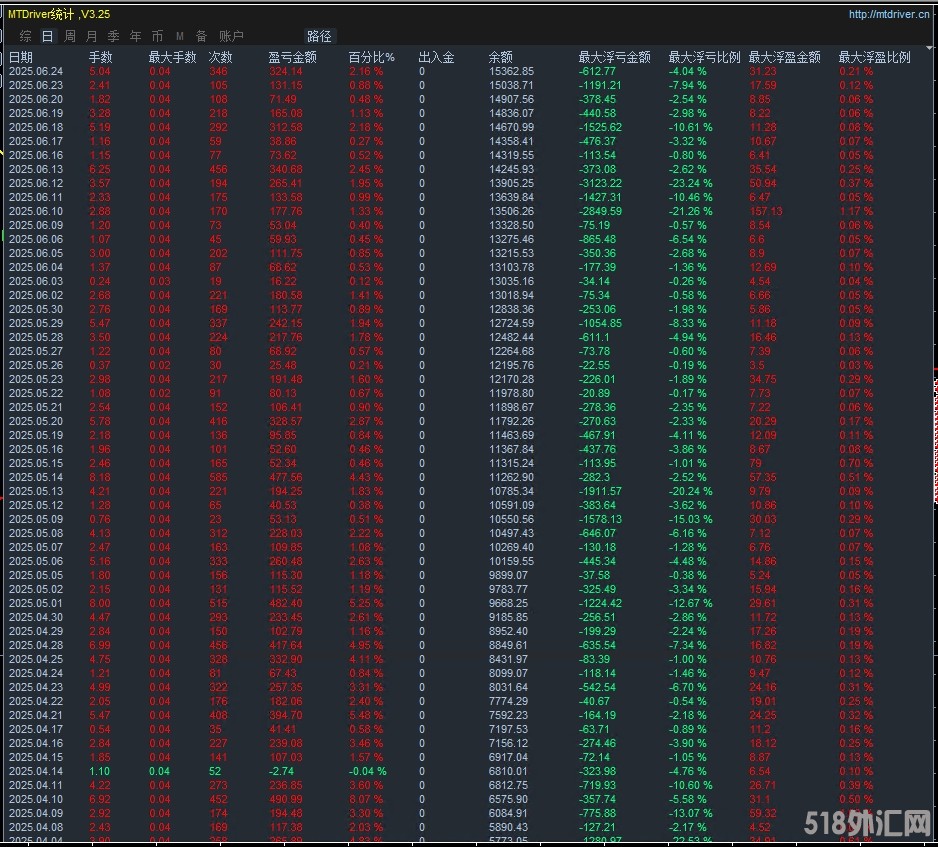Image resolution: width=938 pixels, height=847 pixels.
Task: Select the date cell 2025.05.20
Action: 36,421
